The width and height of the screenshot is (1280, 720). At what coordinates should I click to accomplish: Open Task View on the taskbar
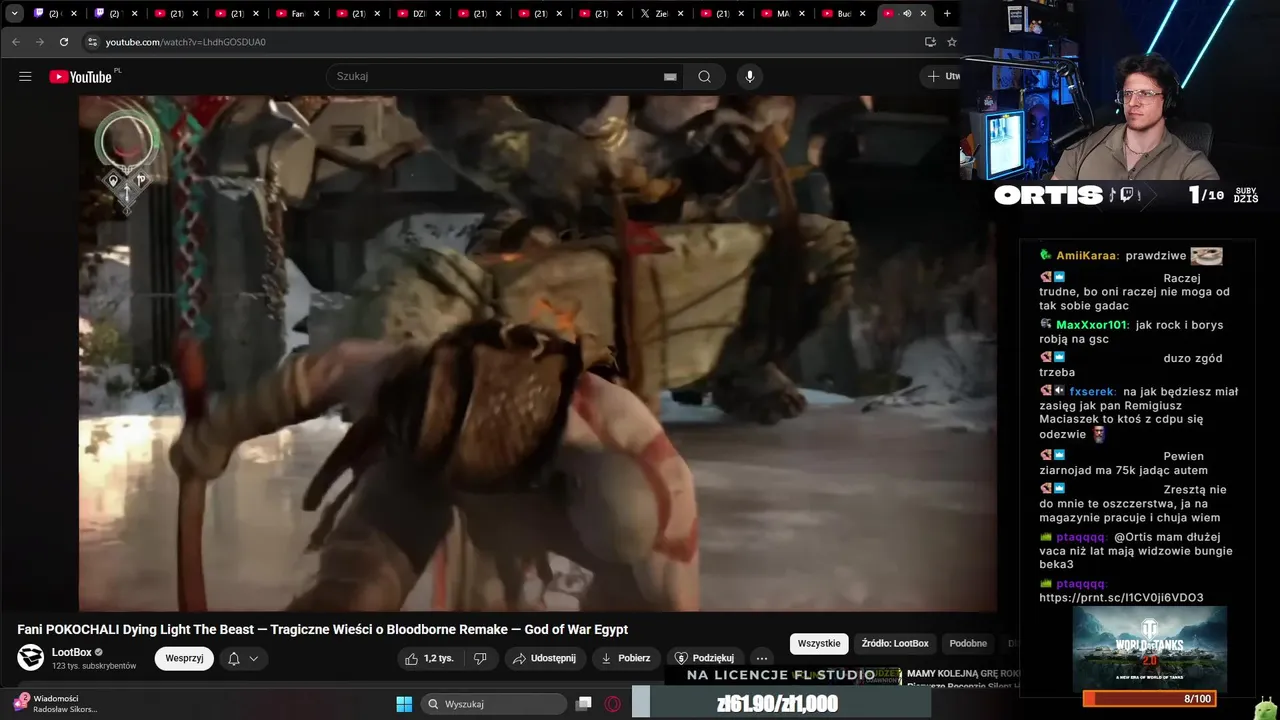click(x=584, y=704)
